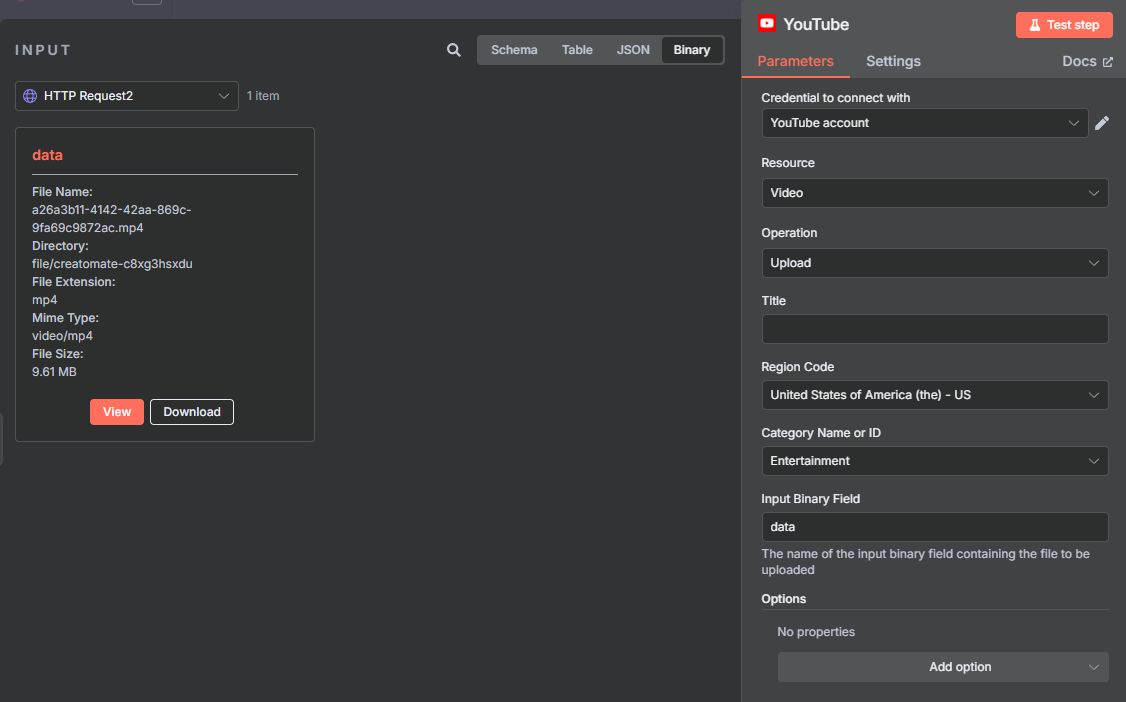Click the pencil icon to edit credential
Image resolution: width=1126 pixels, height=702 pixels.
pos(1102,123)
